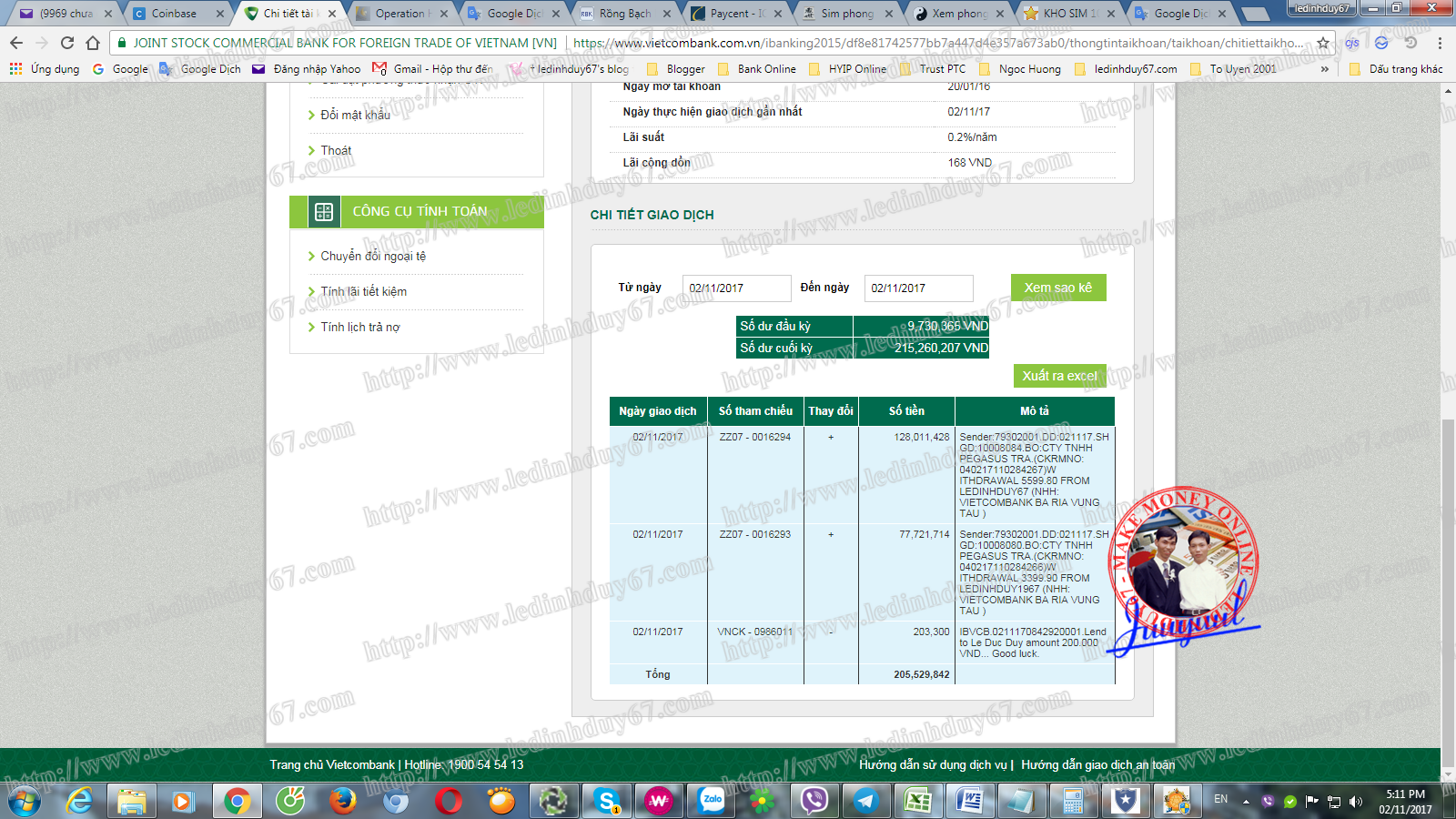Click the browser address bar URL
The width and height of the screenshot is (1456, 819).
point(937,43)
